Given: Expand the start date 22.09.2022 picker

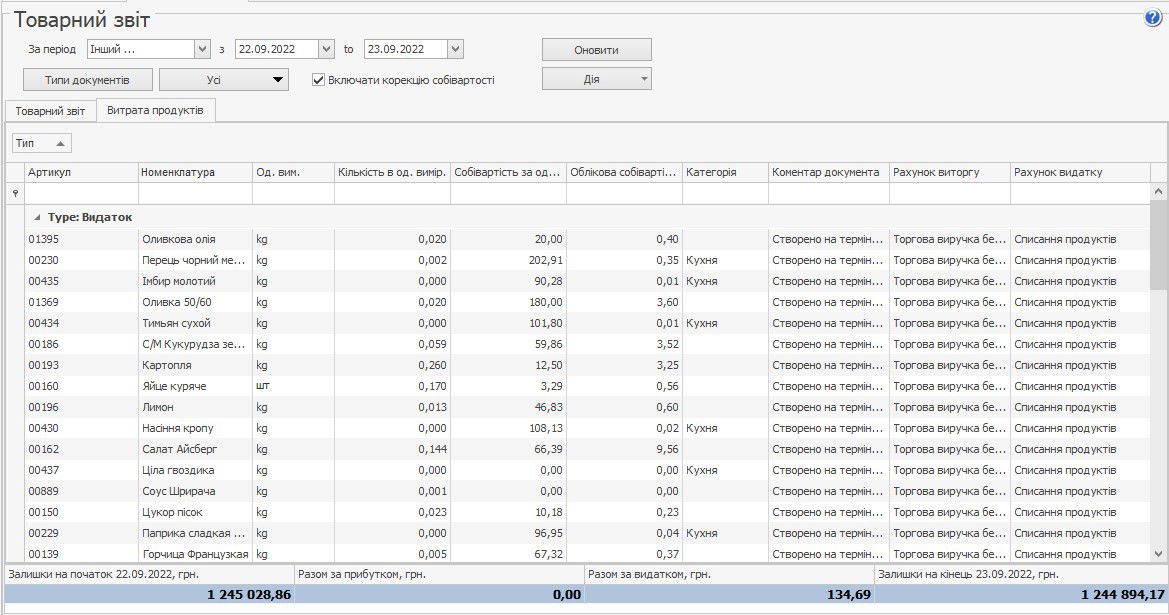Looking at the screenshot, I should [326, 49].
